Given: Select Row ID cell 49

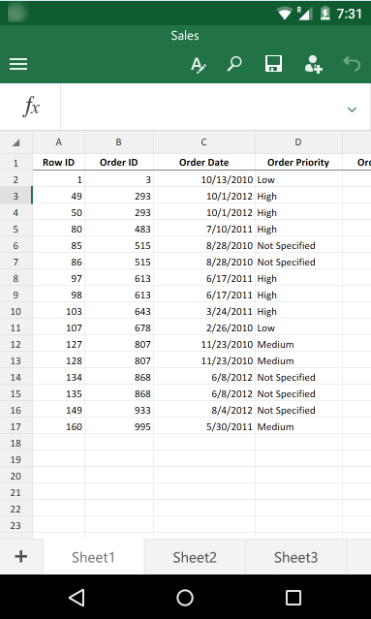Looking at the screenshot, I should 58,196.
